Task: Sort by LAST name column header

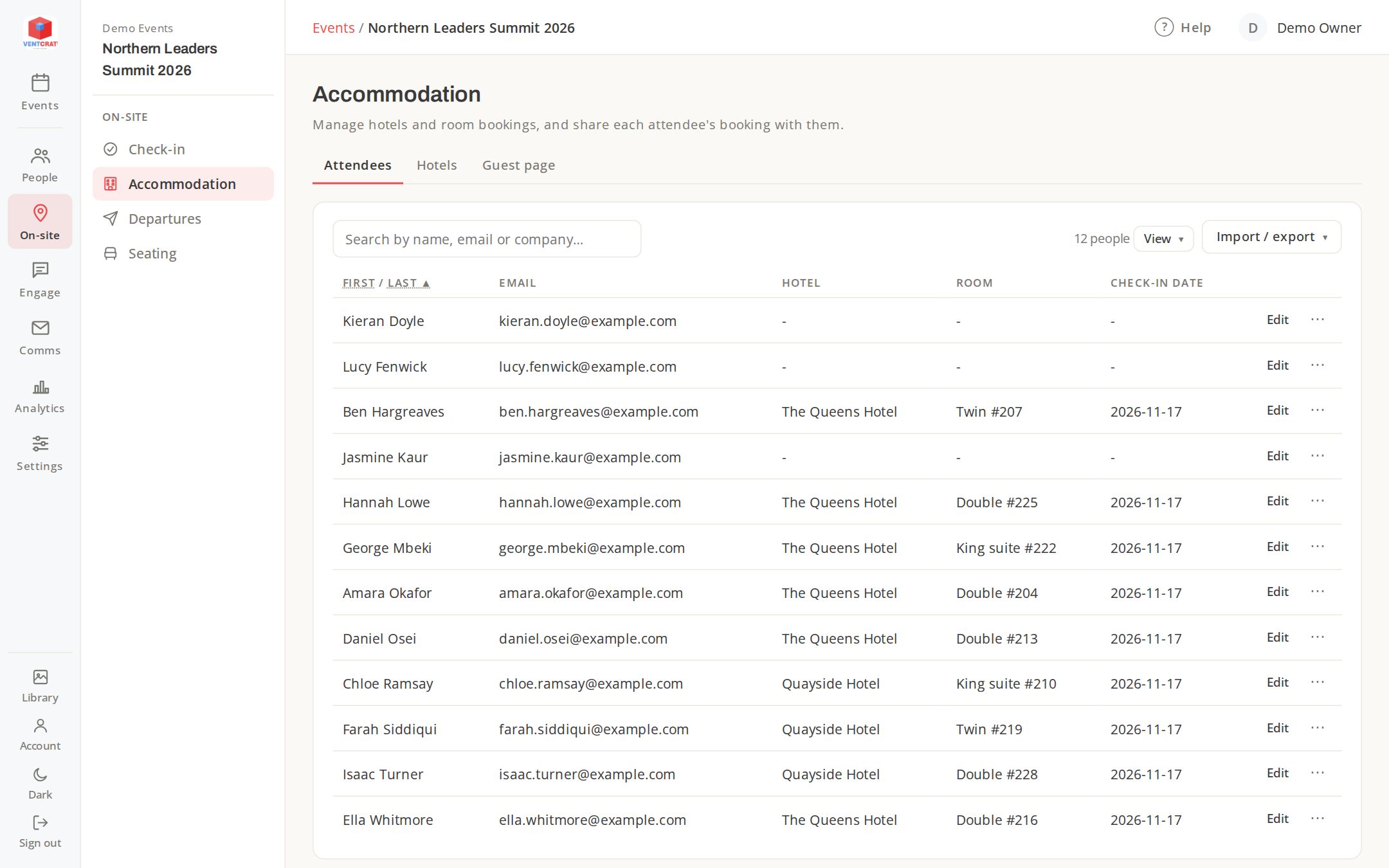Action: pos(408,283)
